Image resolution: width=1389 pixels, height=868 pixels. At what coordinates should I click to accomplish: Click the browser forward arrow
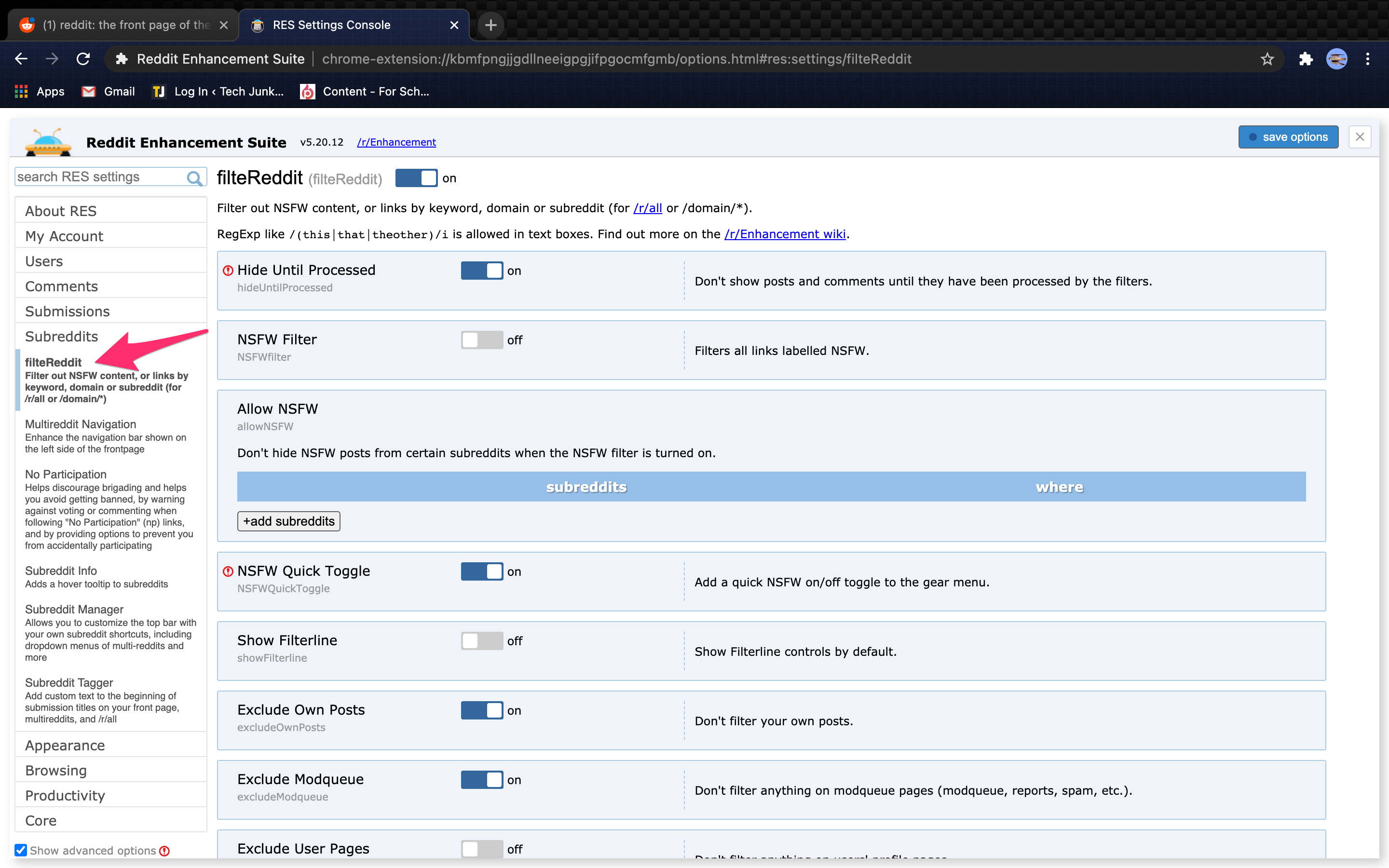coord(52,58)
